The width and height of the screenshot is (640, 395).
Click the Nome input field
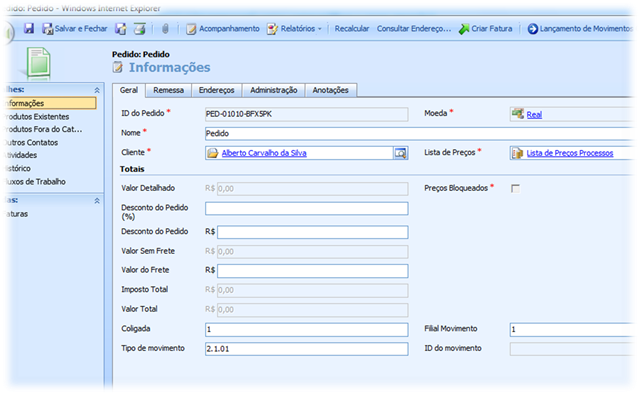tap(420, 134)
